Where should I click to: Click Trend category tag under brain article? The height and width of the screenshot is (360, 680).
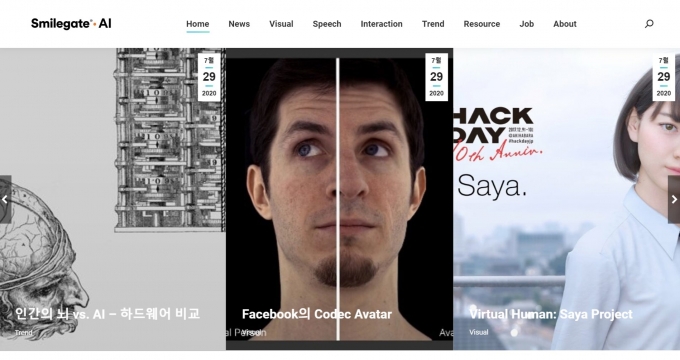pos(23,333)
